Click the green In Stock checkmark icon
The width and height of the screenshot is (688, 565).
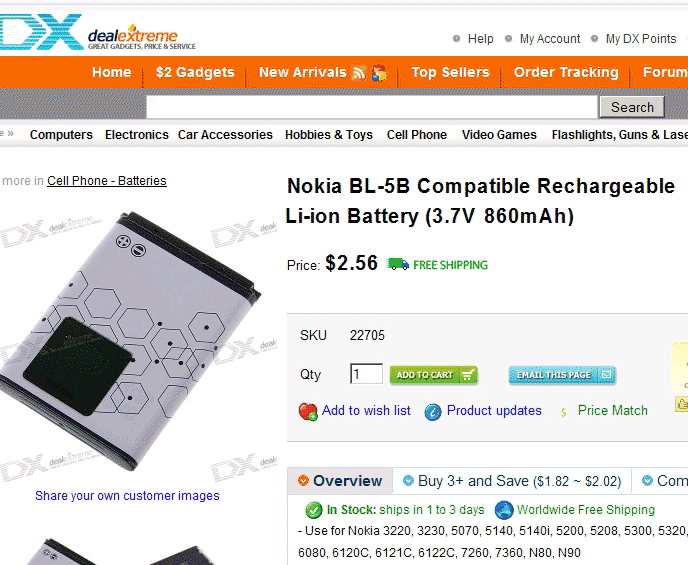[x=314, y=510]
